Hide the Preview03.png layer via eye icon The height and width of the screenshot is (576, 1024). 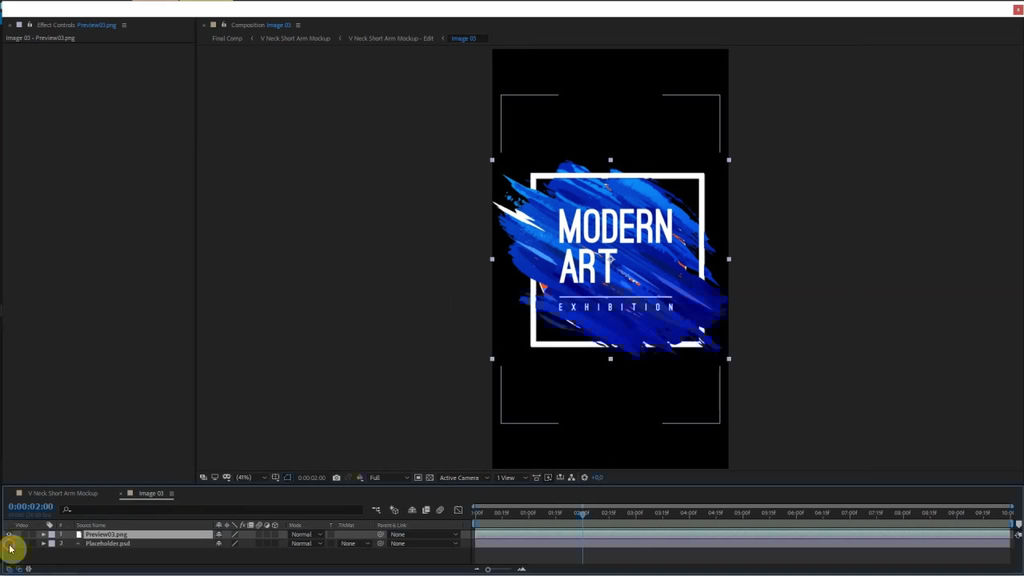click(9, 534)
